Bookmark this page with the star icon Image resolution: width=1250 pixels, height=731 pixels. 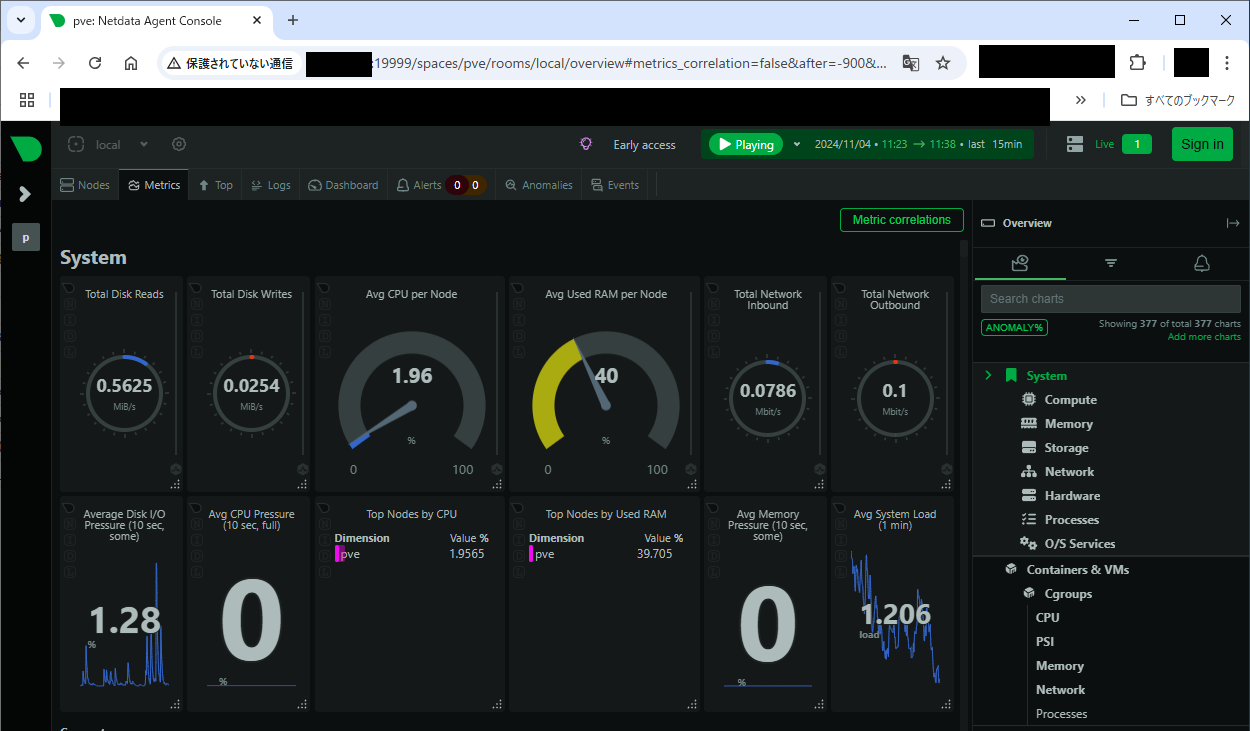point(943,63)
